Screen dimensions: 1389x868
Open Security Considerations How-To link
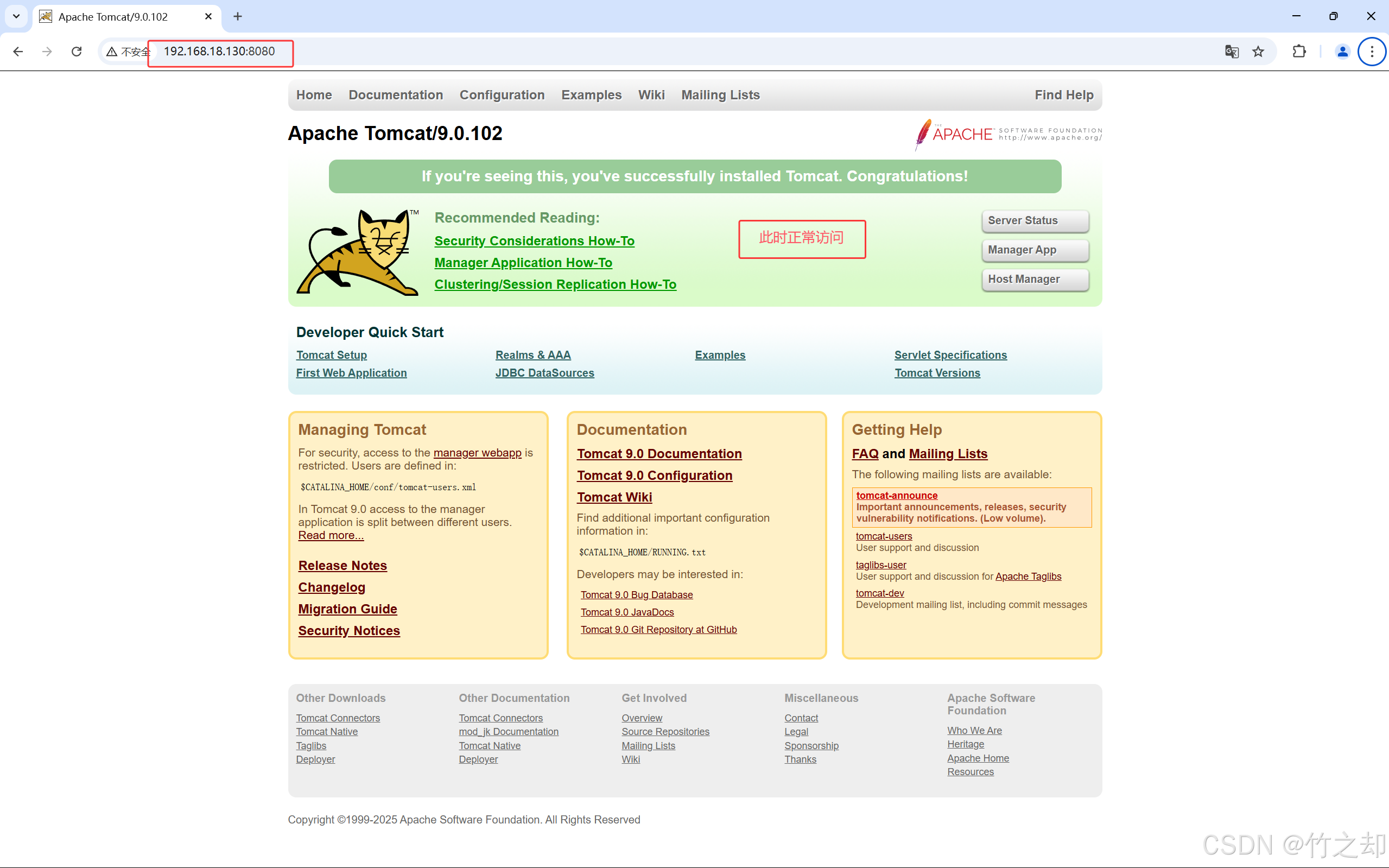pos(534,241)
